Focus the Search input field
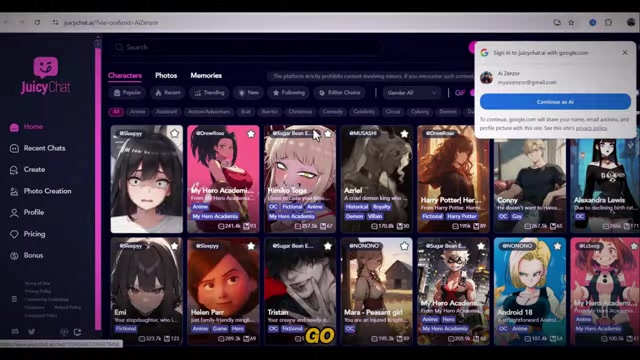 [247, 47]
